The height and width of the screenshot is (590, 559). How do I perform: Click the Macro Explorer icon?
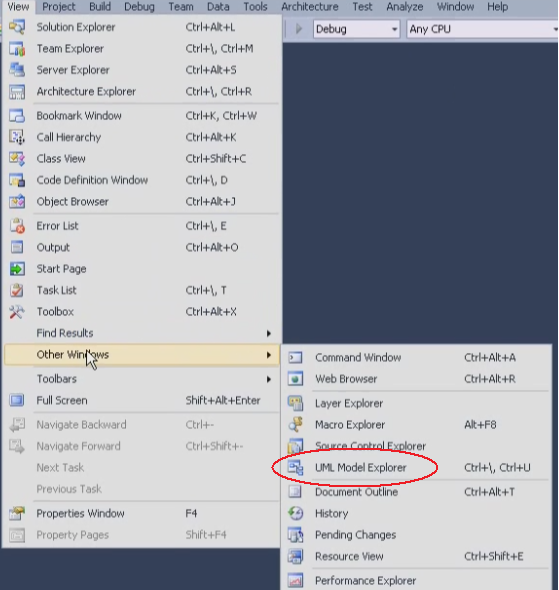(295, 425)
